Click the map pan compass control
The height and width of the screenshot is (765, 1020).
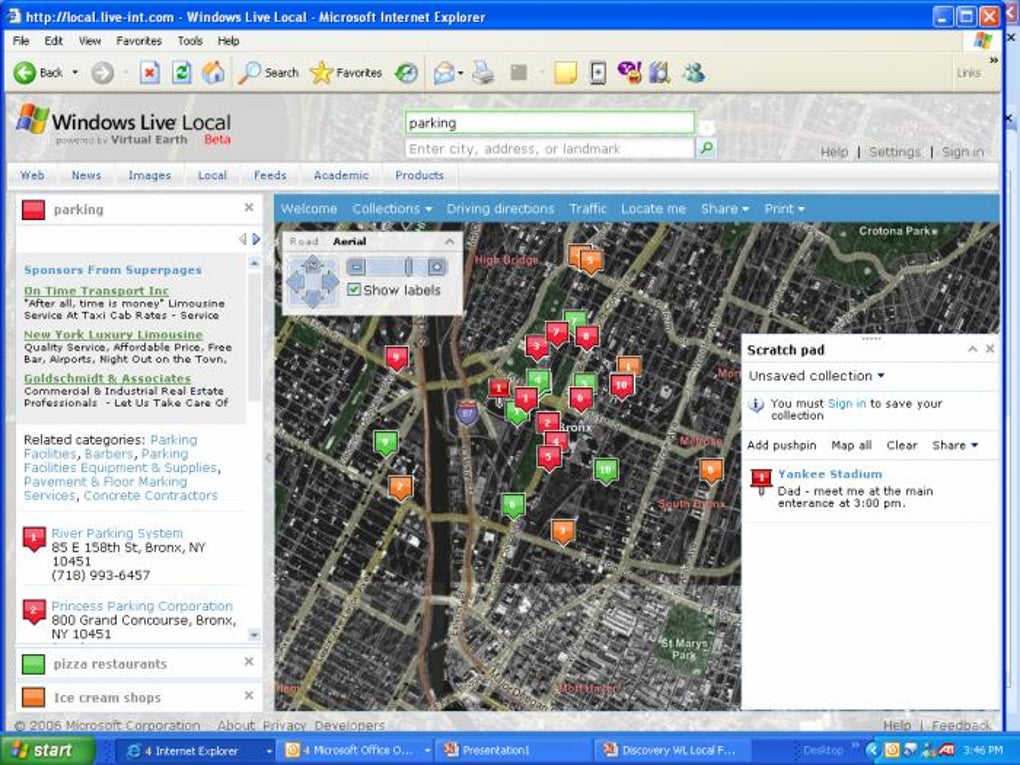pyautogui.click(x=313, y=282)
